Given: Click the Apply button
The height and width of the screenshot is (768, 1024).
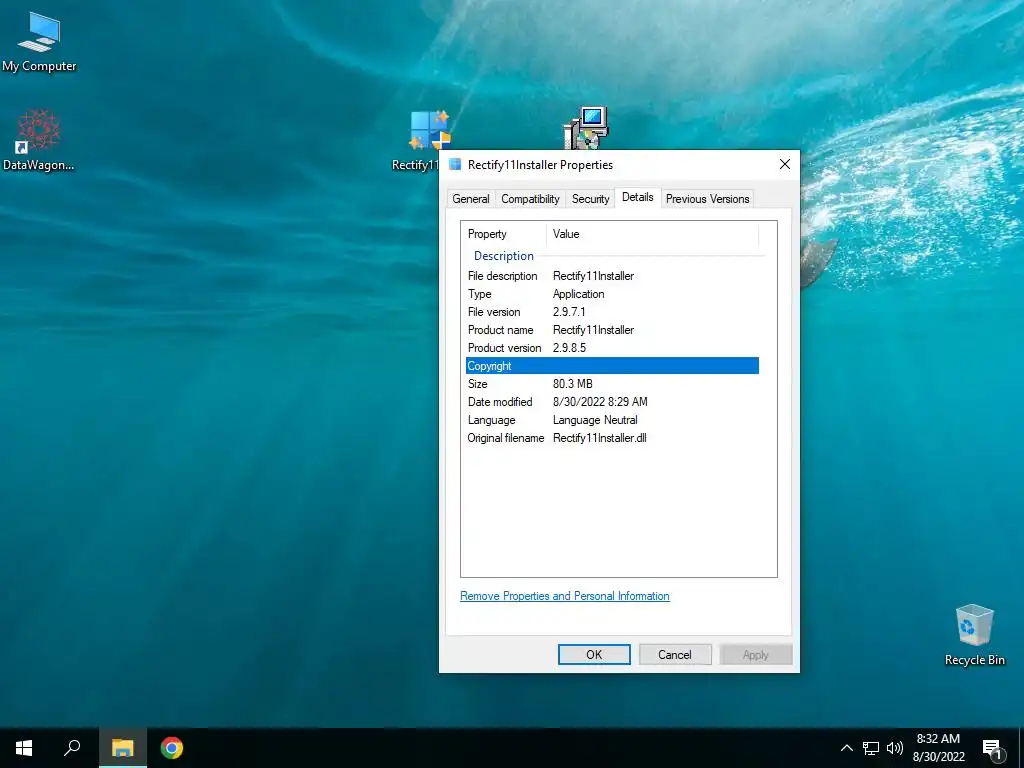Looking at the screenshot, I should 756,654.
